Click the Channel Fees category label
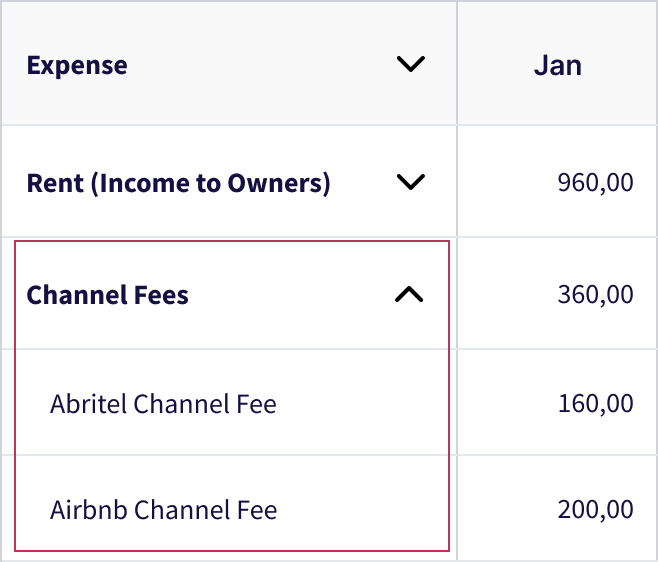This screenshot has width=658, height=562. [107, 295]
